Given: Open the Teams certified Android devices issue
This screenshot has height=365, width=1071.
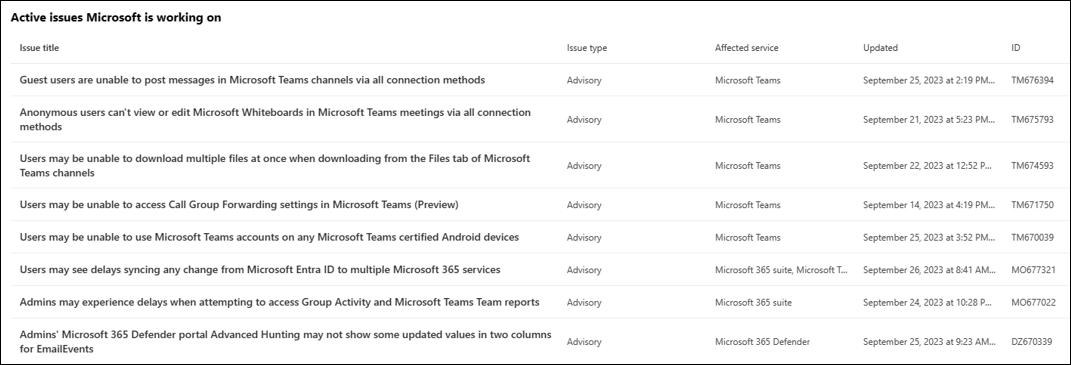Looking at the screenshot, I should pyautogui.click(x=269, y=237).
